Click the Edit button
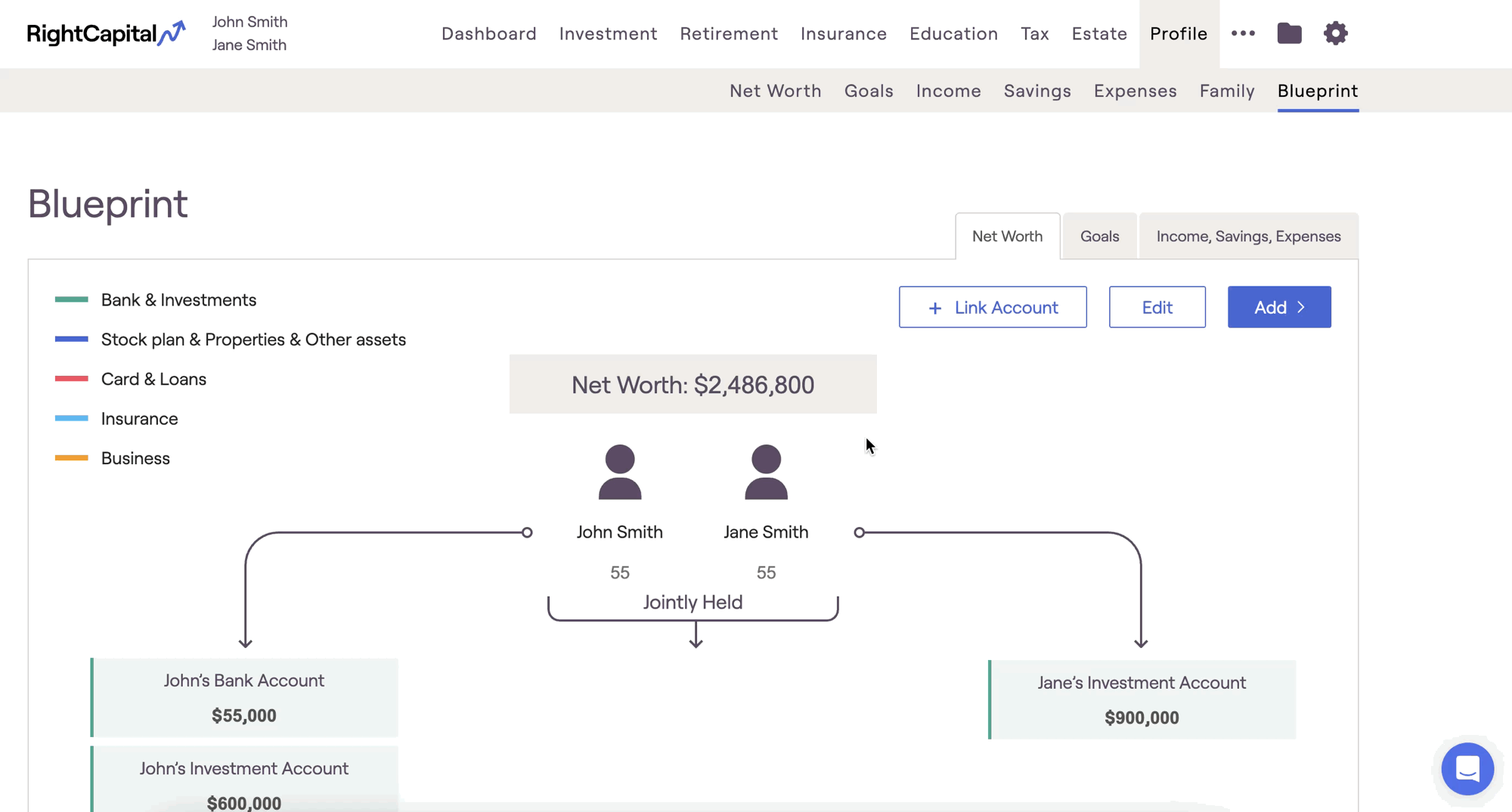This screenshot has height=812, width=1512. 1157,307
